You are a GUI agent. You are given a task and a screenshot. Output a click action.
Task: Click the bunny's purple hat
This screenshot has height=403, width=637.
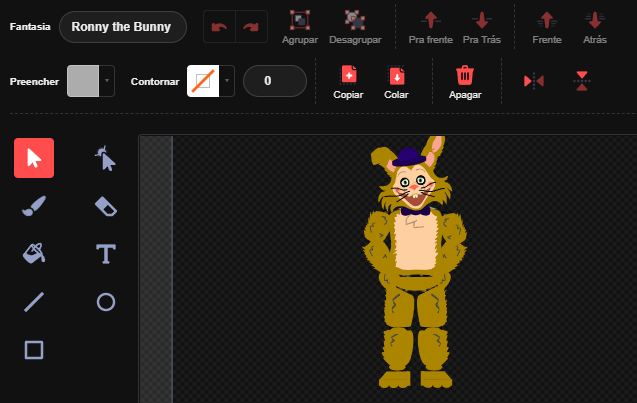tap(409, 157)
